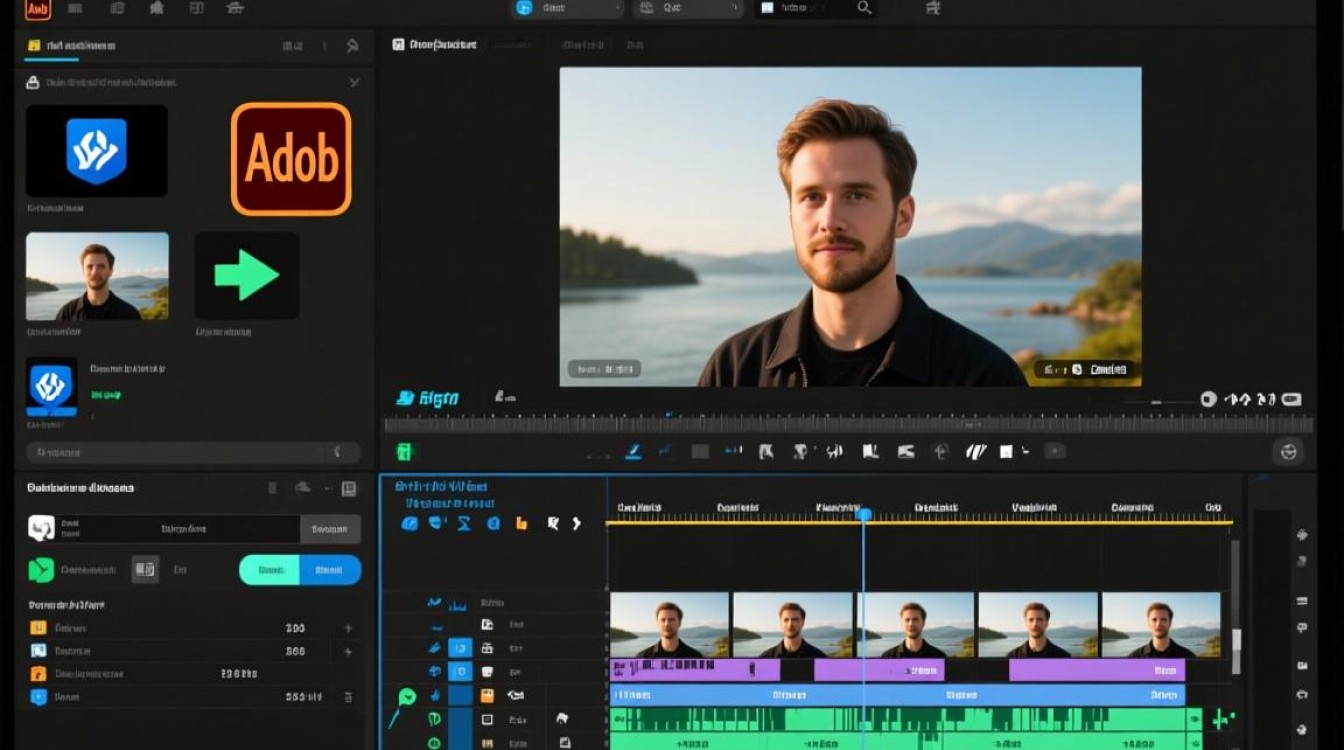Screen dimensions: 1344x750
Task: Click the Adobe logo in the top-left corner
Action: click(37, 9)
